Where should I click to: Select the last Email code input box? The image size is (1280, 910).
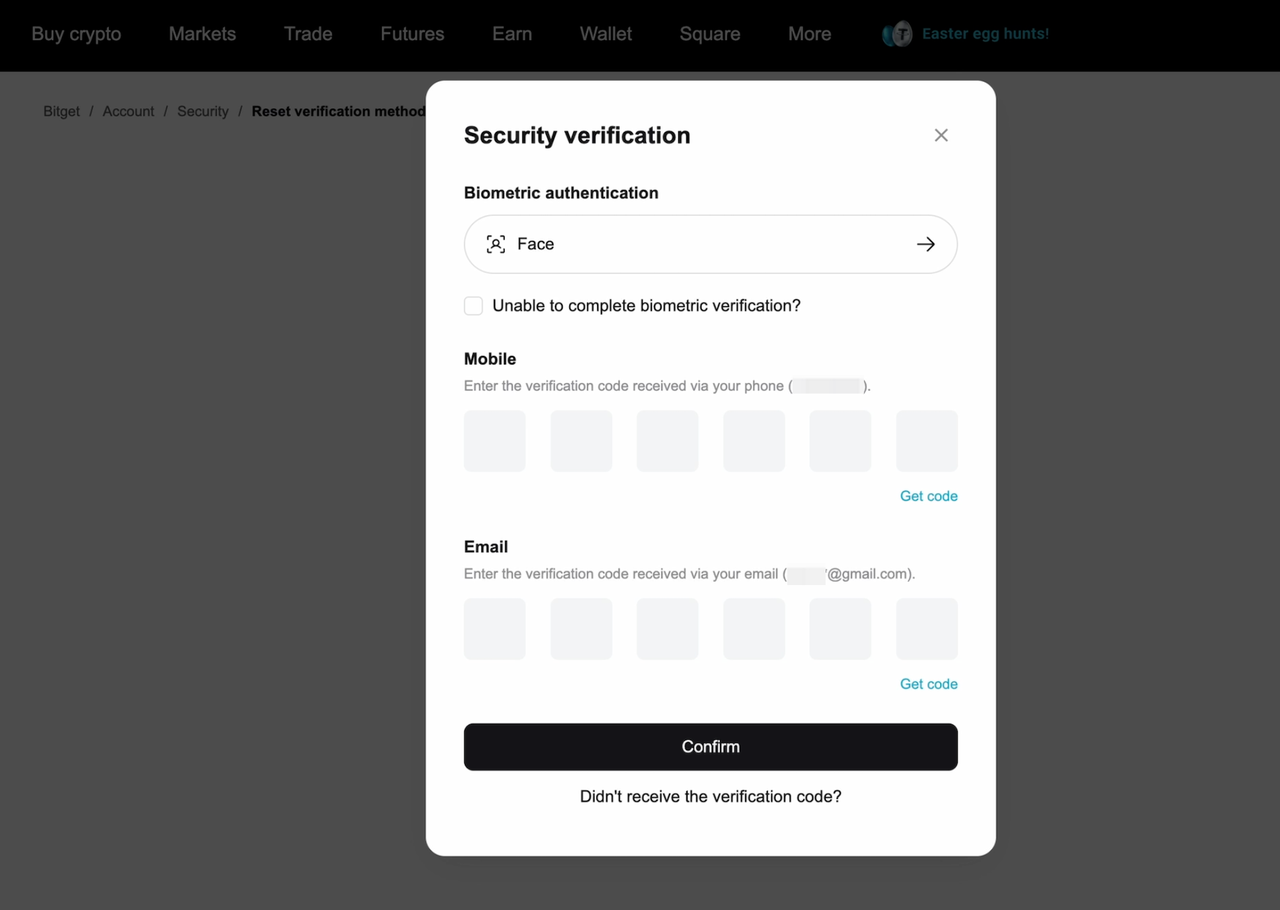926,628
